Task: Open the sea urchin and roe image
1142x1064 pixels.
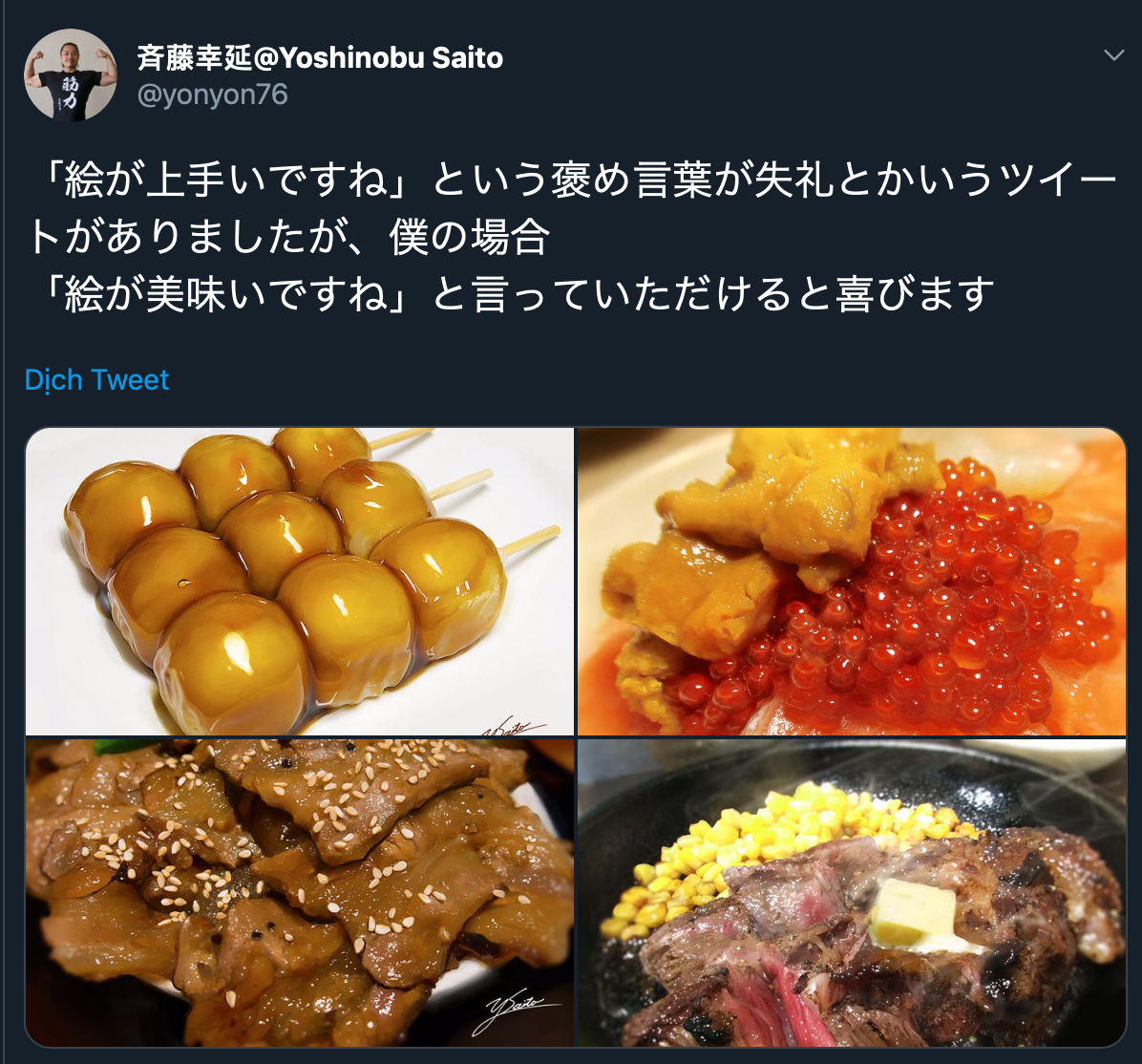Action: point(852,582)
